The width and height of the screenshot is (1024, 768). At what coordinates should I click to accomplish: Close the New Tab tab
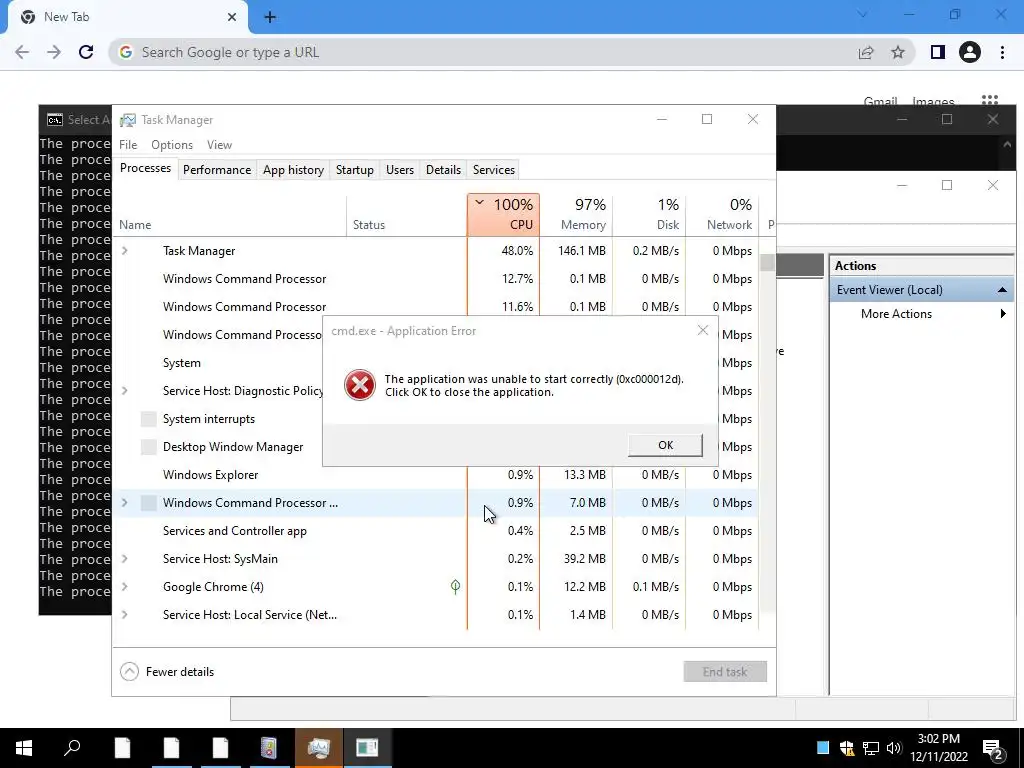click(x=232, y=17)
